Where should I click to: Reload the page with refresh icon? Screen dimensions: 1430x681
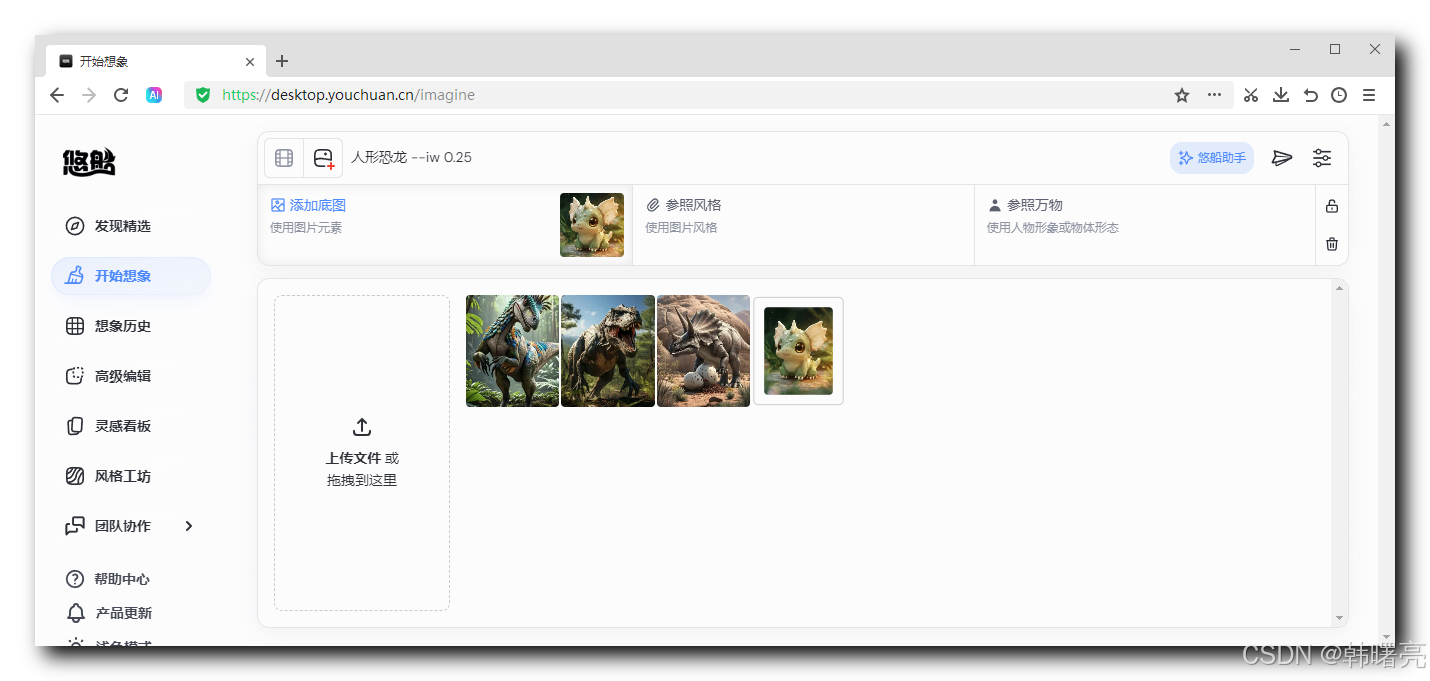coord(121,95)
